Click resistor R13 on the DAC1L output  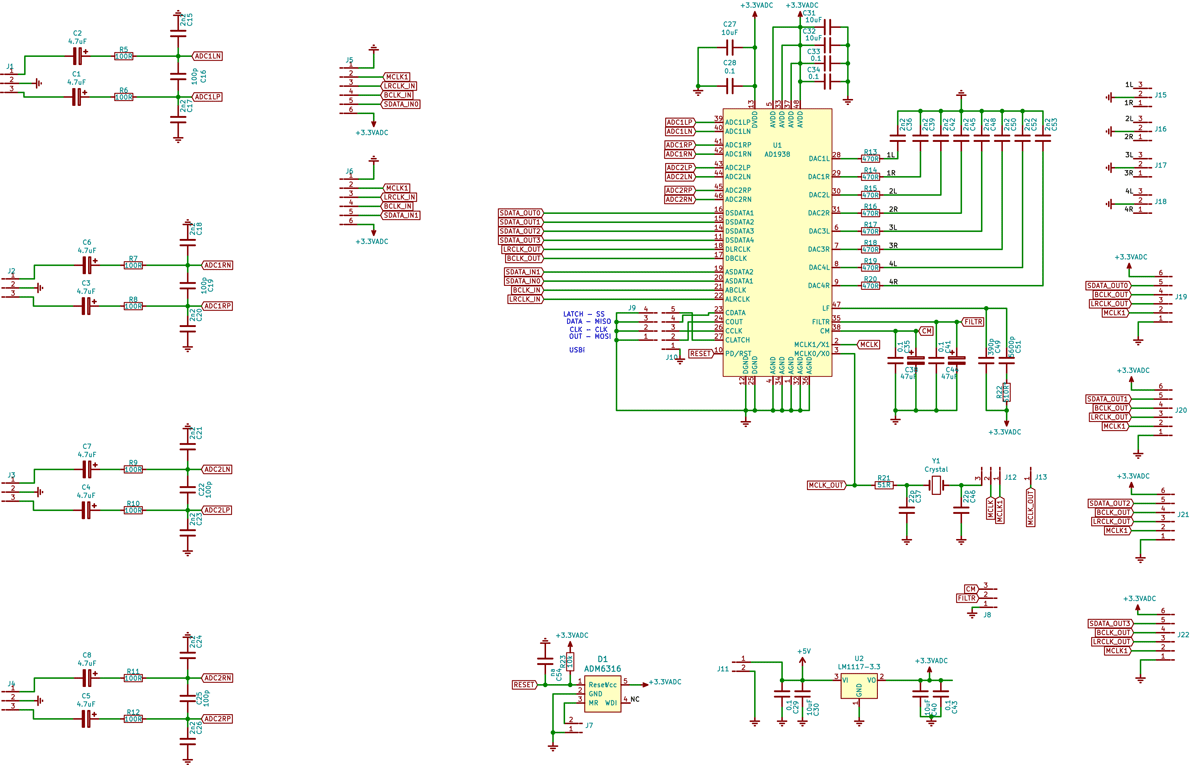coord(870,158)
